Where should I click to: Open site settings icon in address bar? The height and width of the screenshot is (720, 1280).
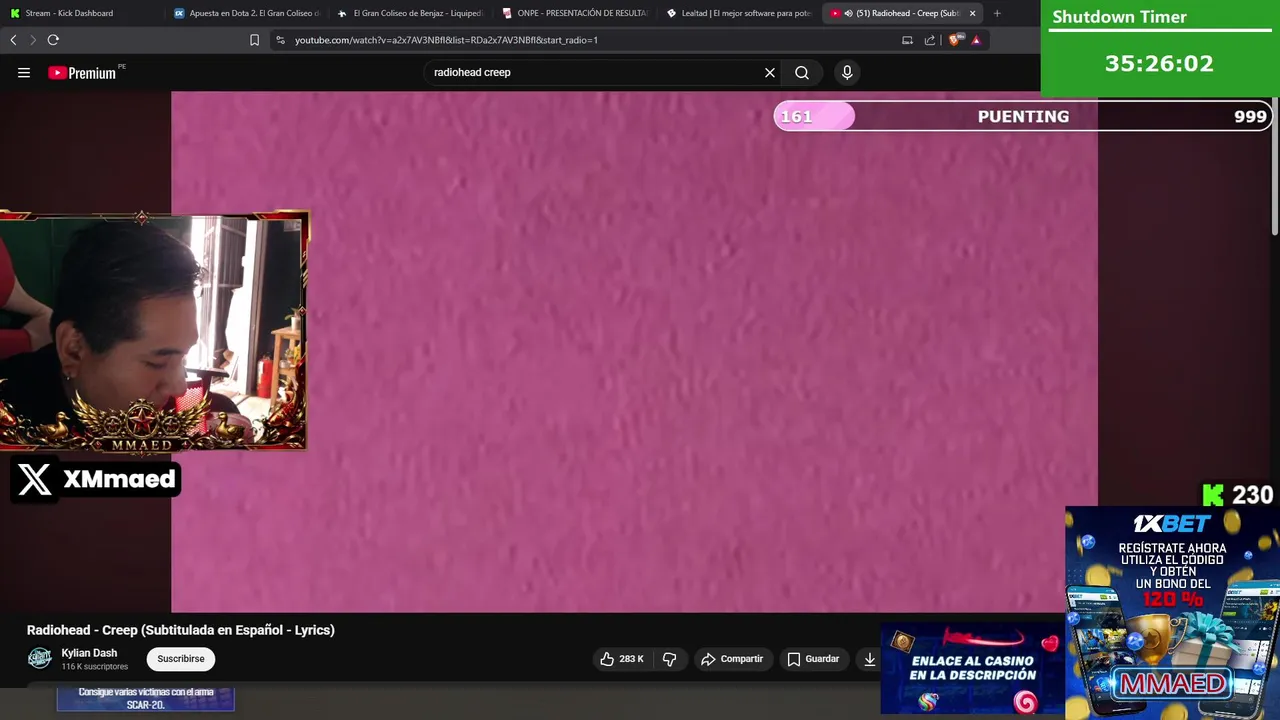(280, 40)
